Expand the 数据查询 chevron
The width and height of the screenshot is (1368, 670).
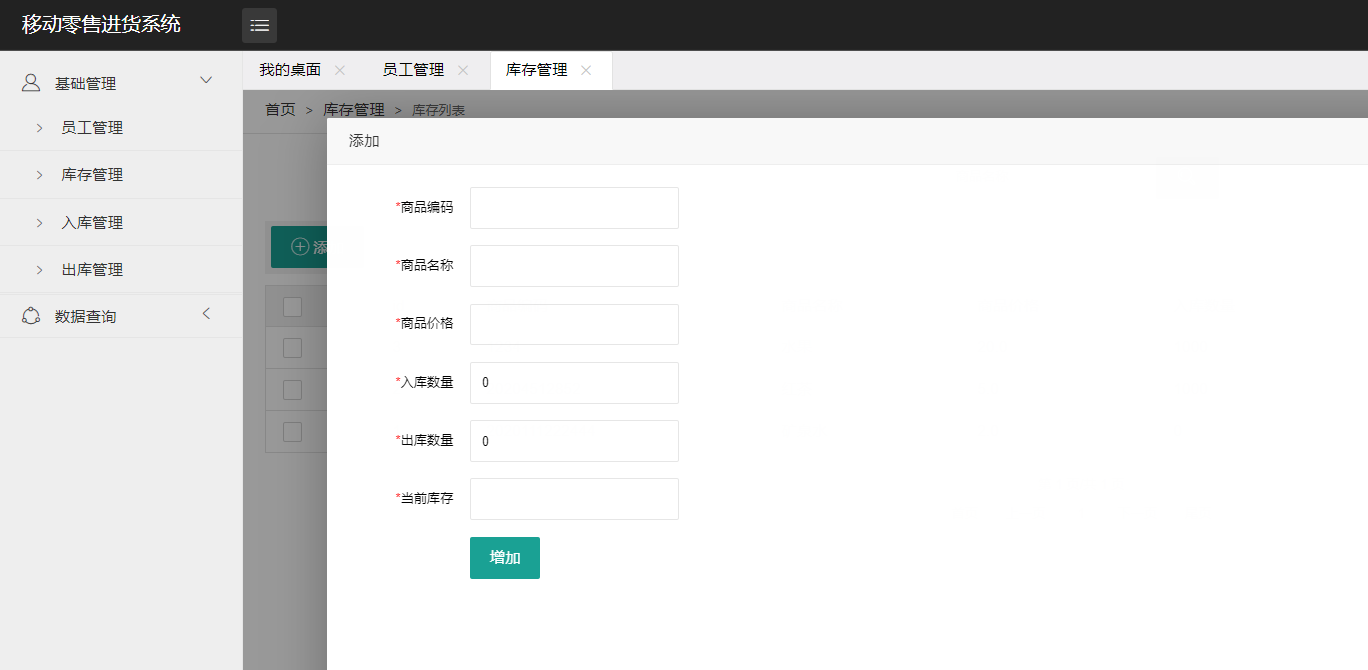[x=206, y=314]
